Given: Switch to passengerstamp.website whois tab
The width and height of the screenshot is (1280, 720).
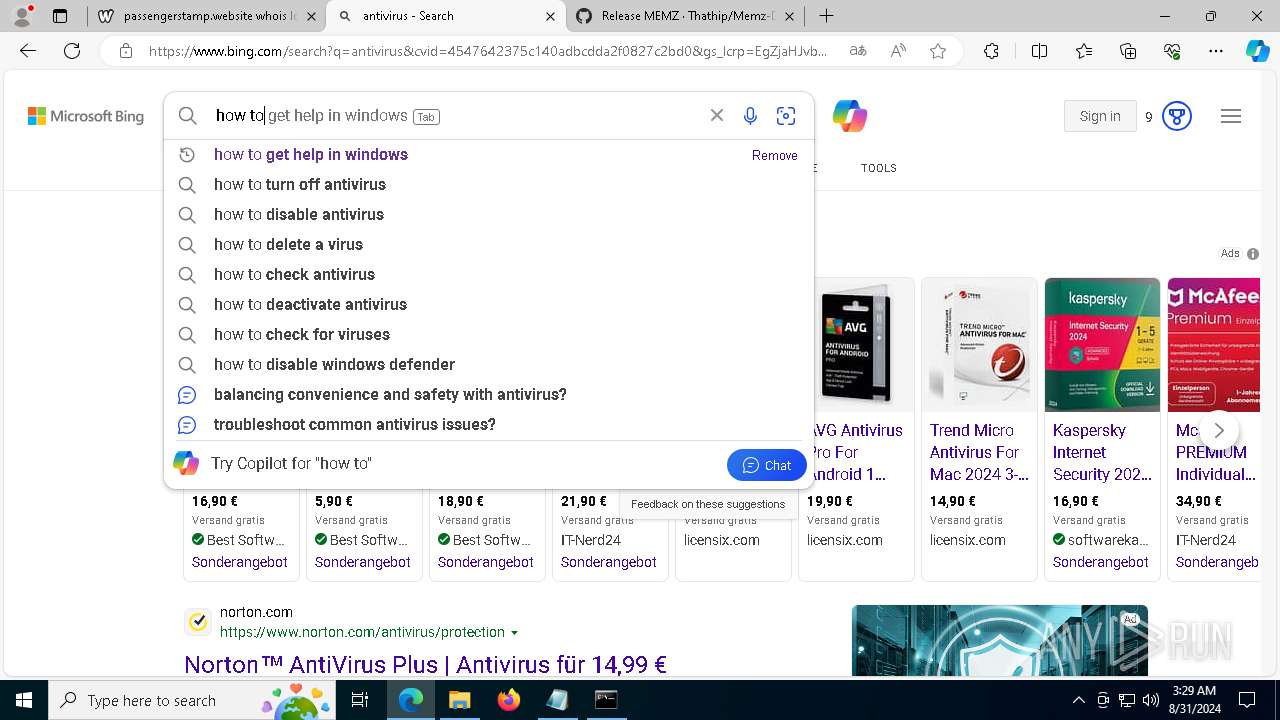Looking at the screenshot, I should click(x=207, y=16).
